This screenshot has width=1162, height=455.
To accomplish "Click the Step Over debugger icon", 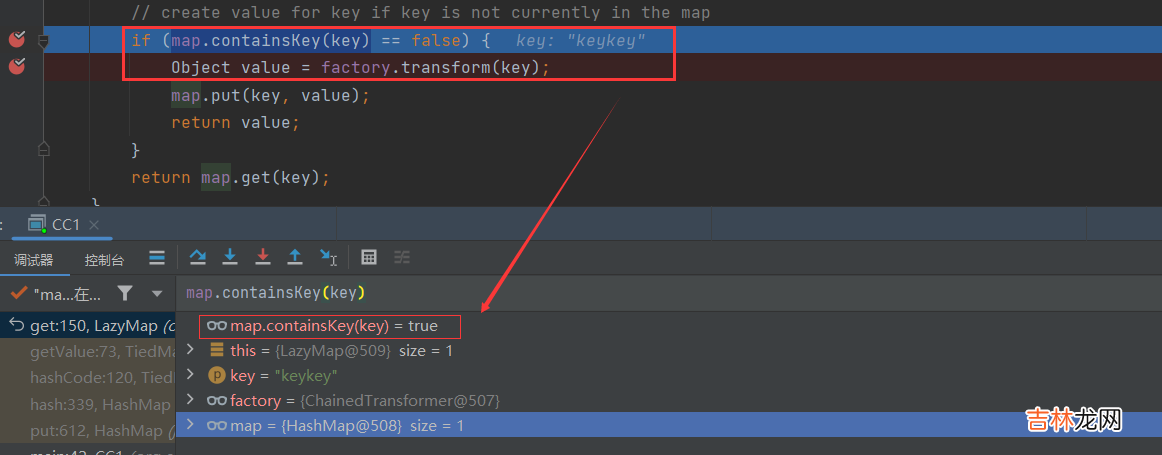I will pos(197,257).
